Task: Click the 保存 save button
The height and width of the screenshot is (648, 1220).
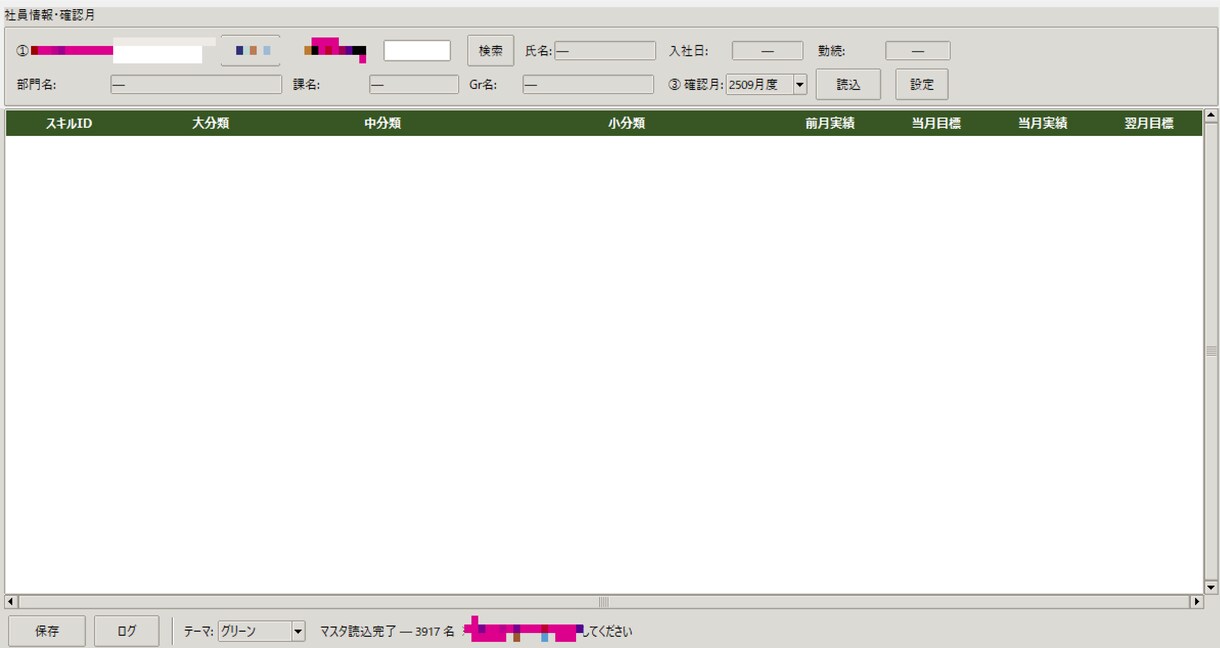Action: [x=47, y=631]
